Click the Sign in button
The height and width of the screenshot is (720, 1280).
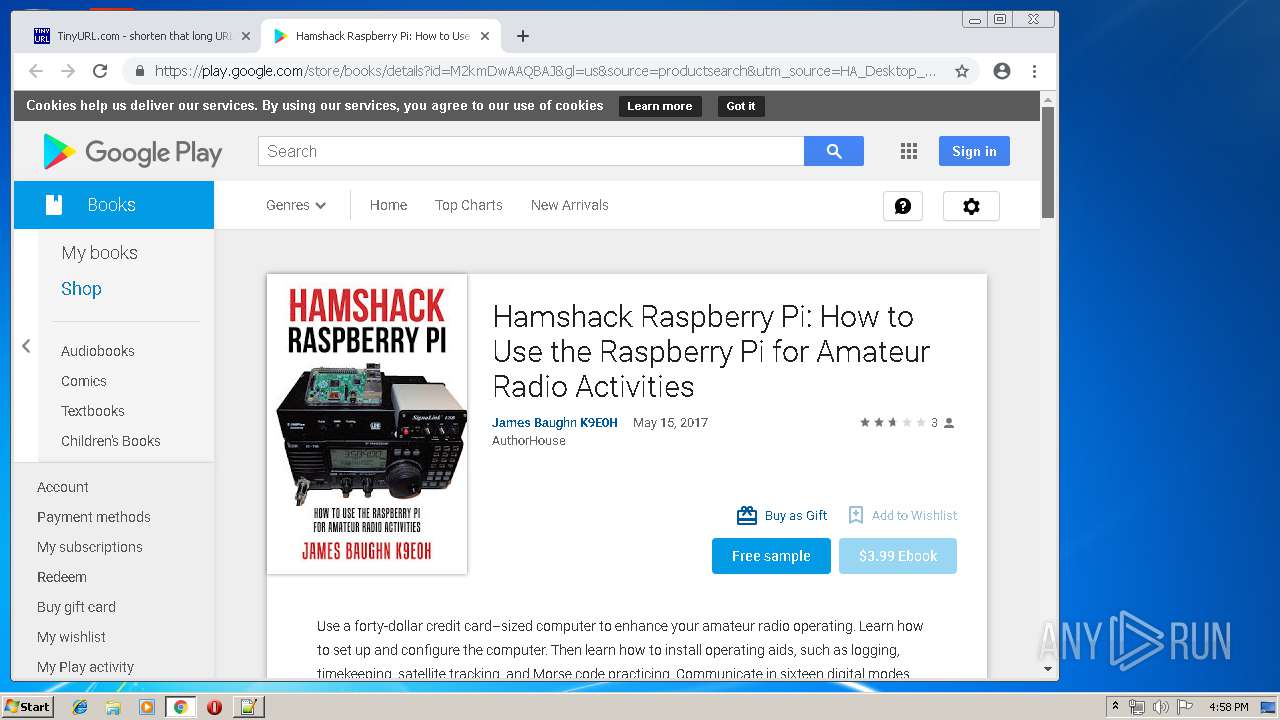974,151
